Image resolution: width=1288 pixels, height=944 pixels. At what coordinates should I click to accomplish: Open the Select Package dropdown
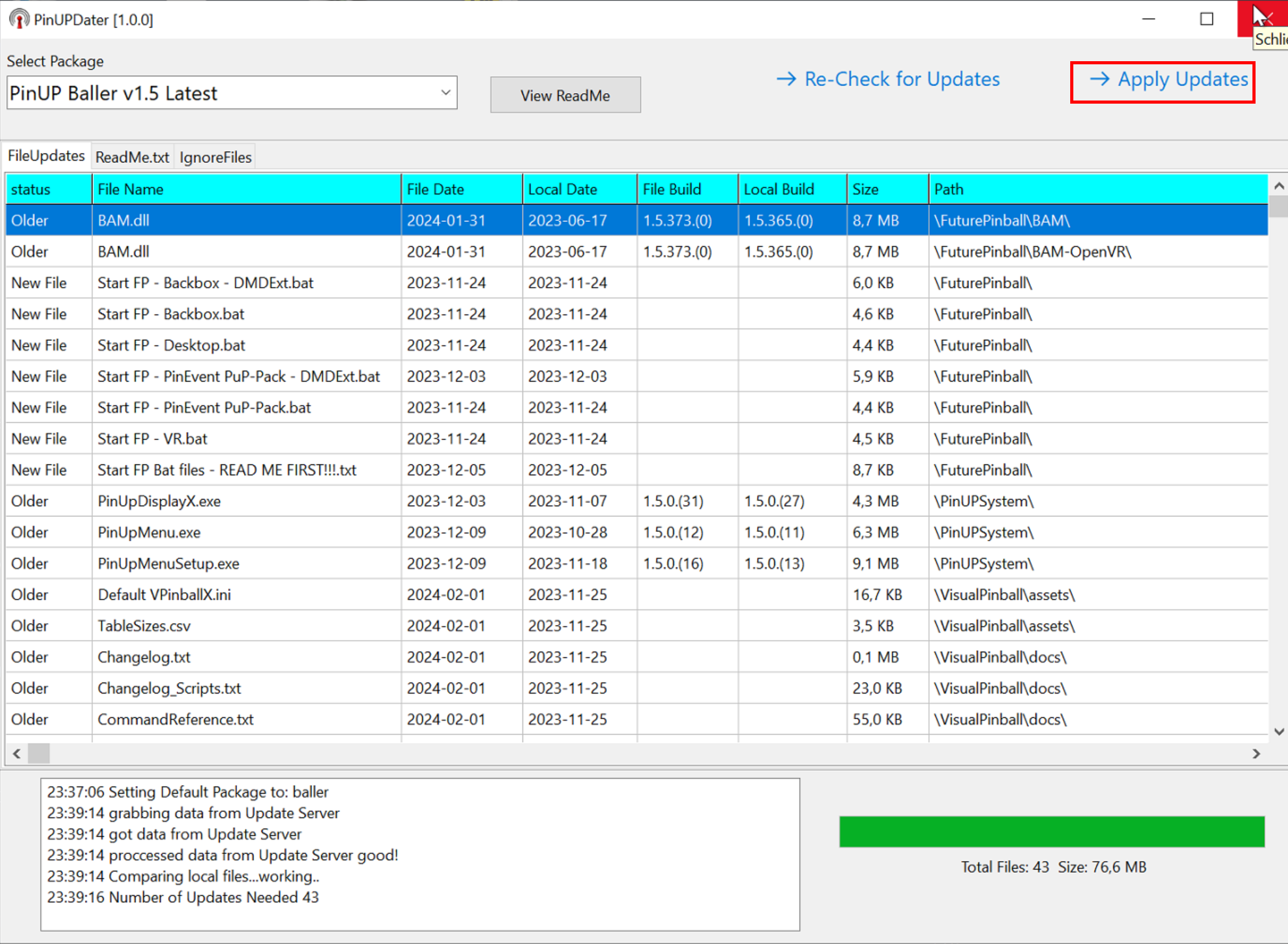pos(232,93)
